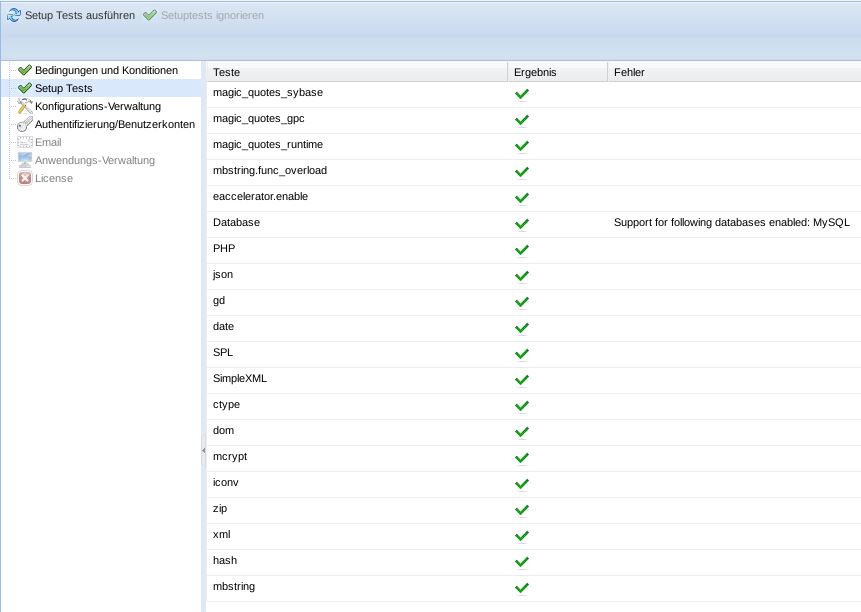Select the Database test row
The height and width of the screenshot is (612, 861).
click(534, 224)
